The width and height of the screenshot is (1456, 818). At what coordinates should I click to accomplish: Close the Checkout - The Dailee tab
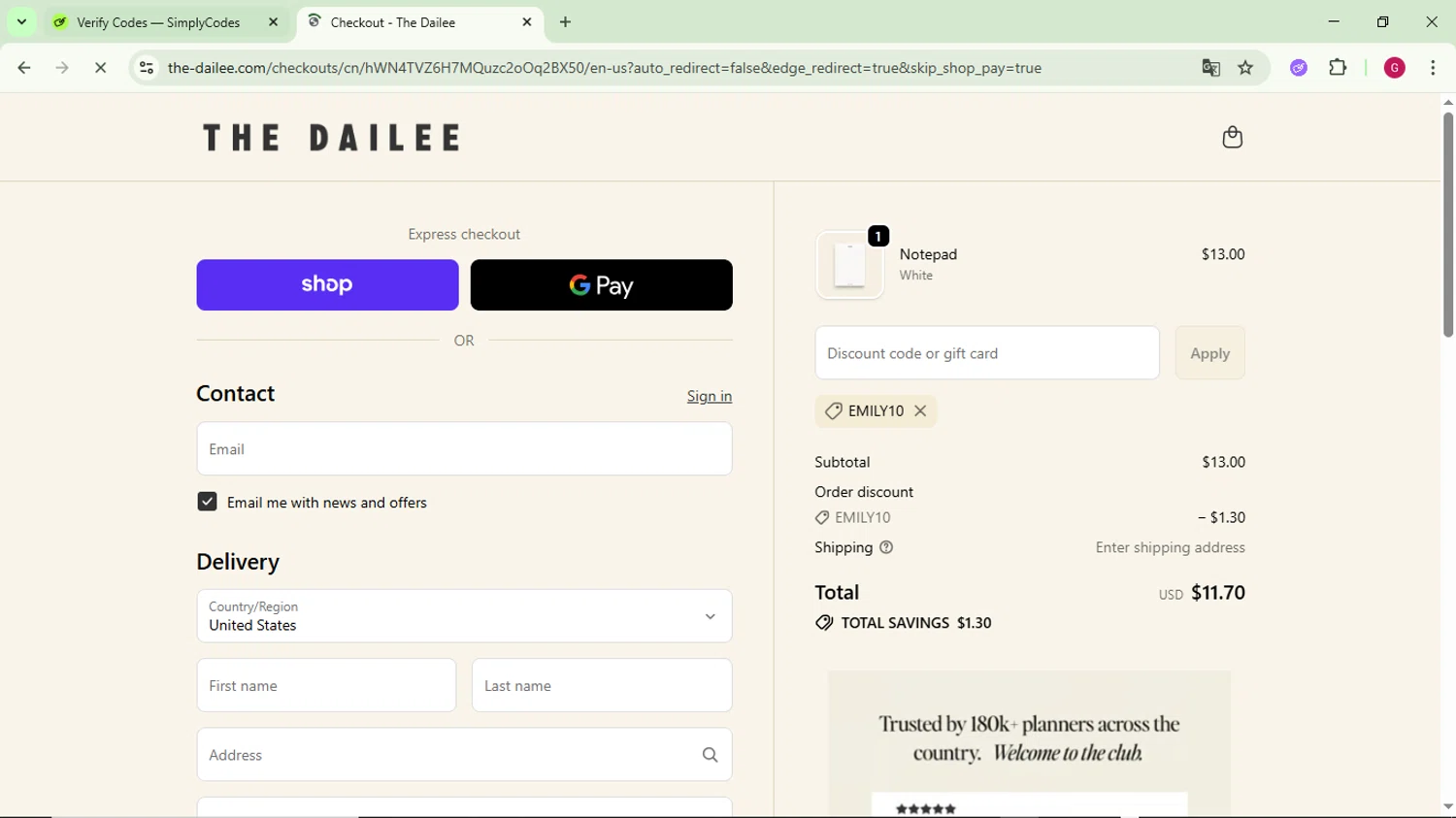pyautogui.click(x=527, y=21)
